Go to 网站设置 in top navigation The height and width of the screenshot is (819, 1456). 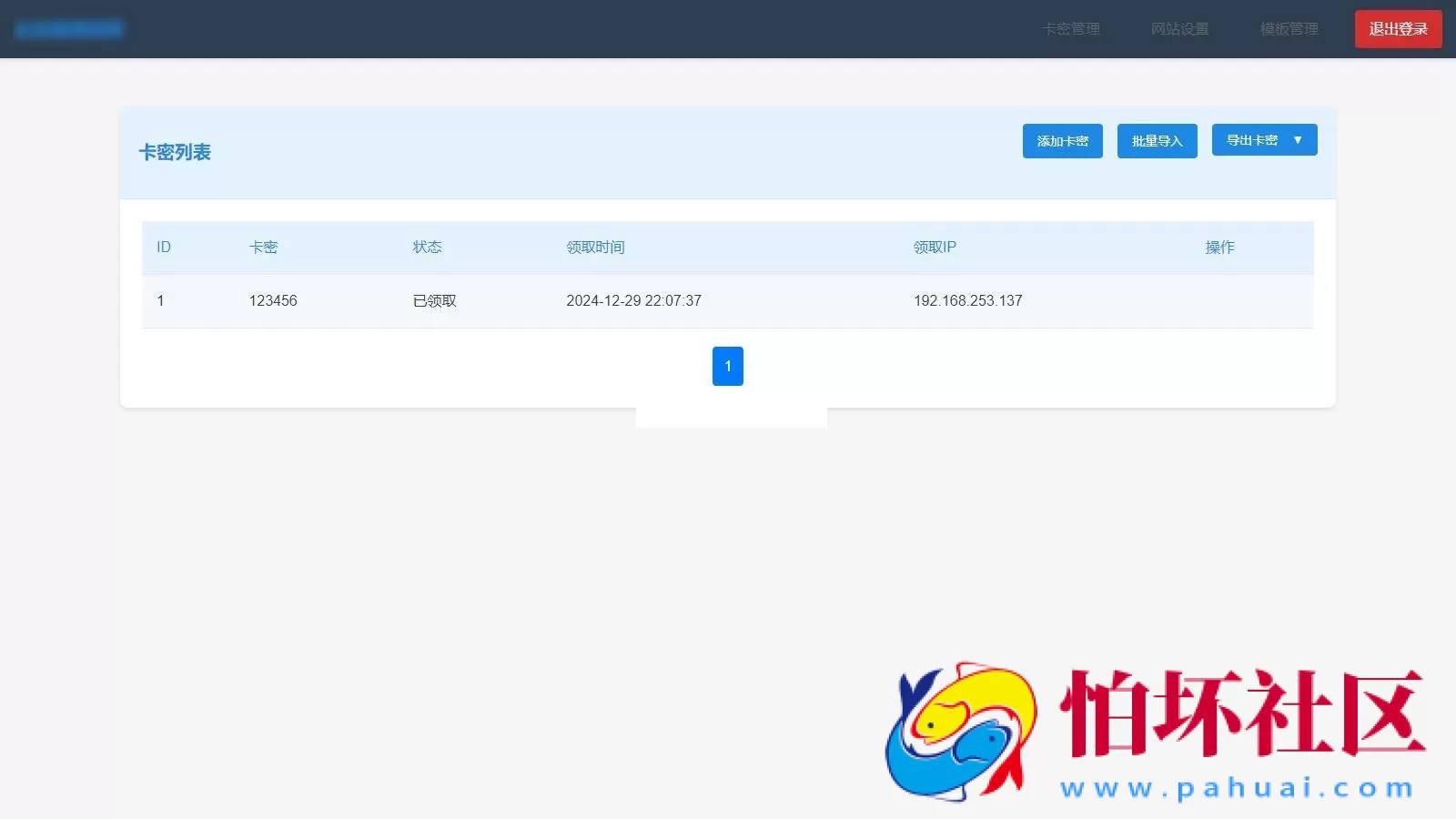click(x=1179, y=29)
